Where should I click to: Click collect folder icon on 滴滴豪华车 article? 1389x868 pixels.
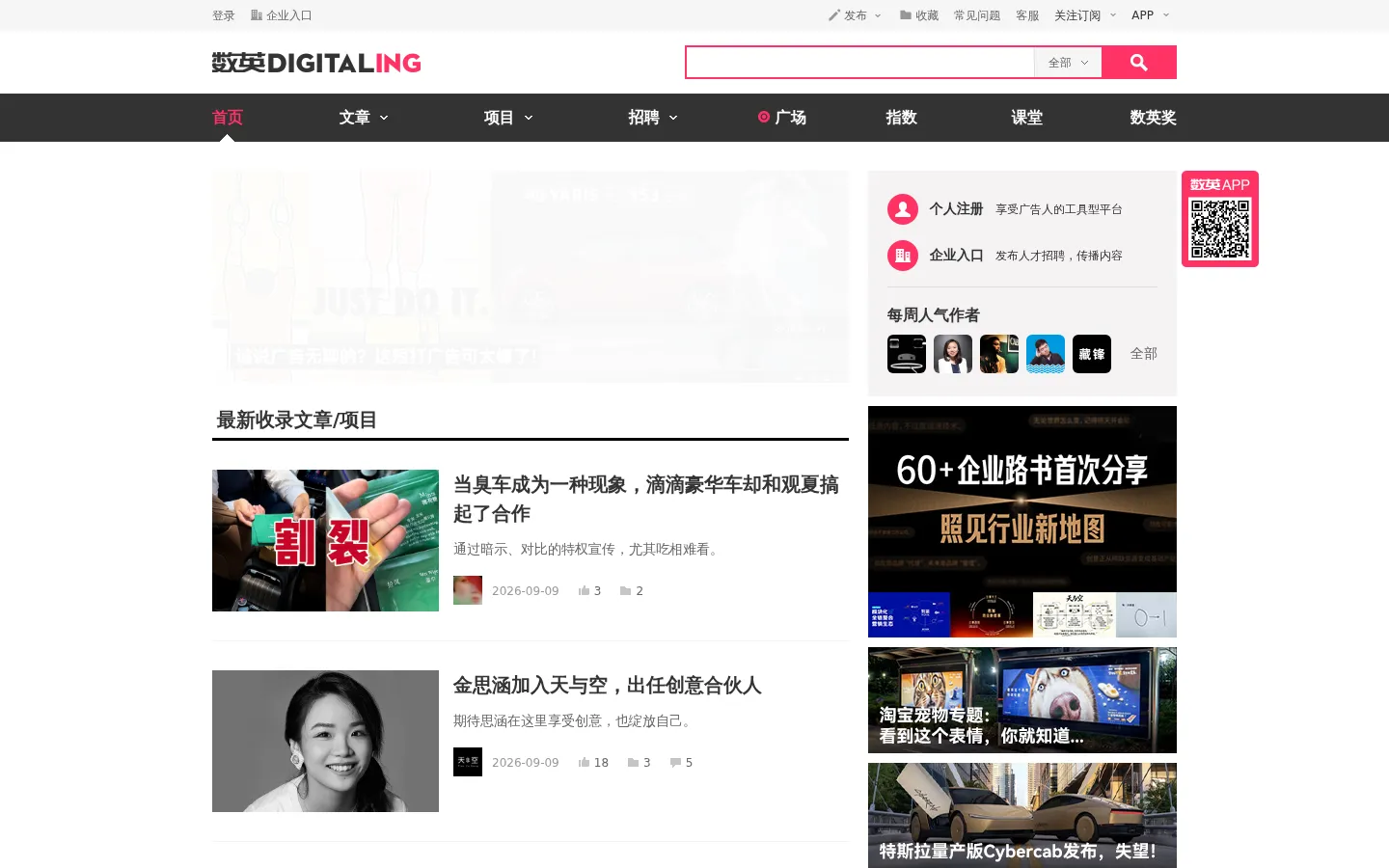pos(626,591)
